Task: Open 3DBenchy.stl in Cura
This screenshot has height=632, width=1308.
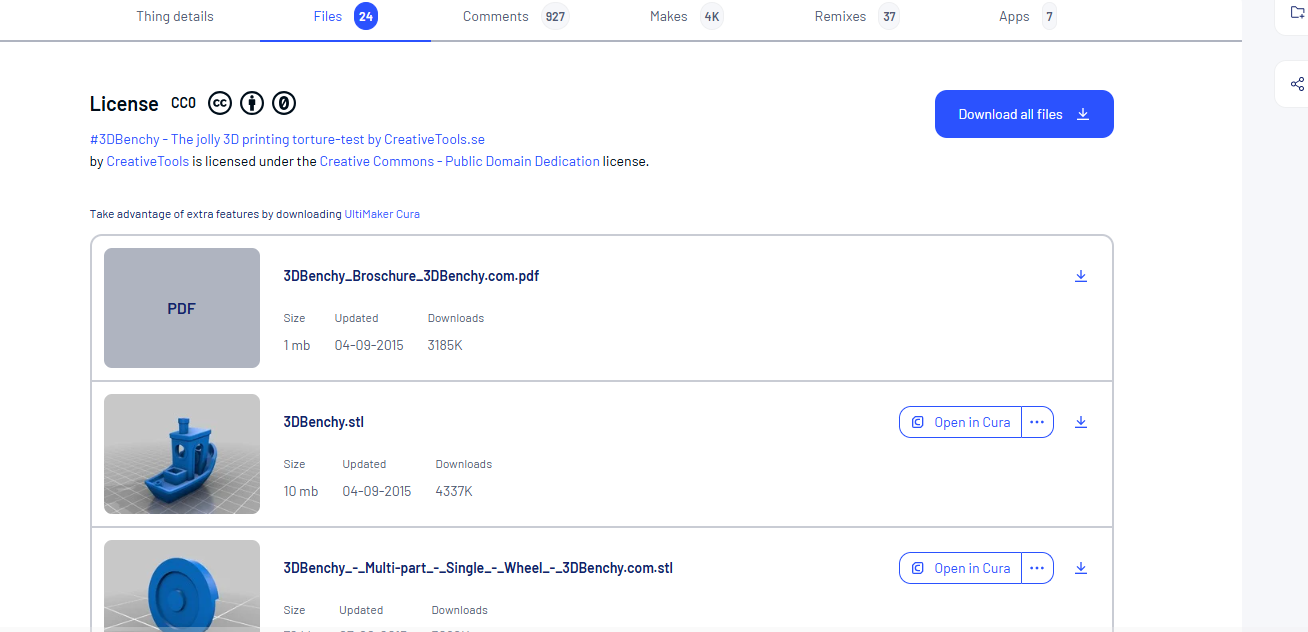Action: [961, 422]
